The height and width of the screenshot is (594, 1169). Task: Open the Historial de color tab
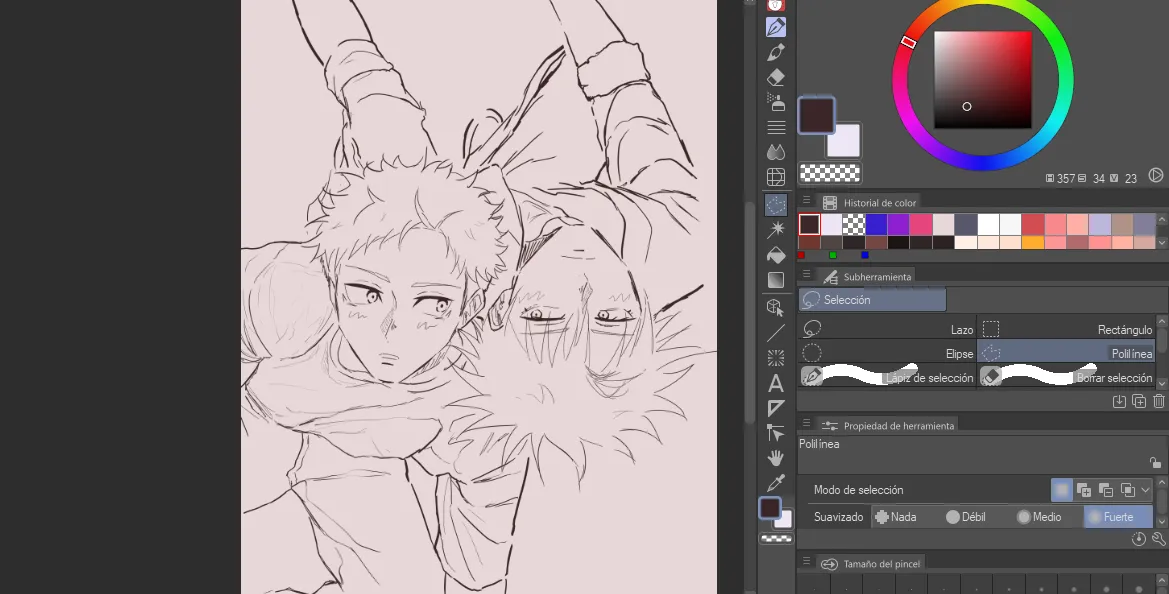[x=869, y=203]
